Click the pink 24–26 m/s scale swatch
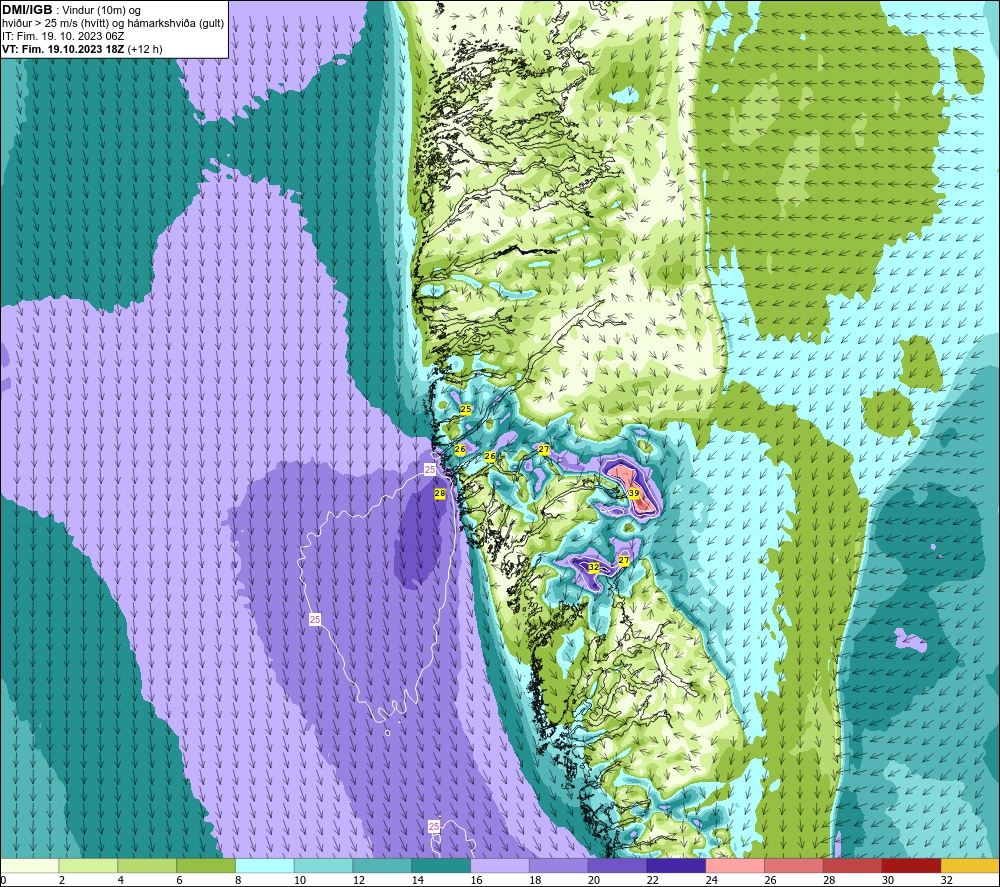The width and height of the screenshot is (1000, 887). [x=735, y=866]
